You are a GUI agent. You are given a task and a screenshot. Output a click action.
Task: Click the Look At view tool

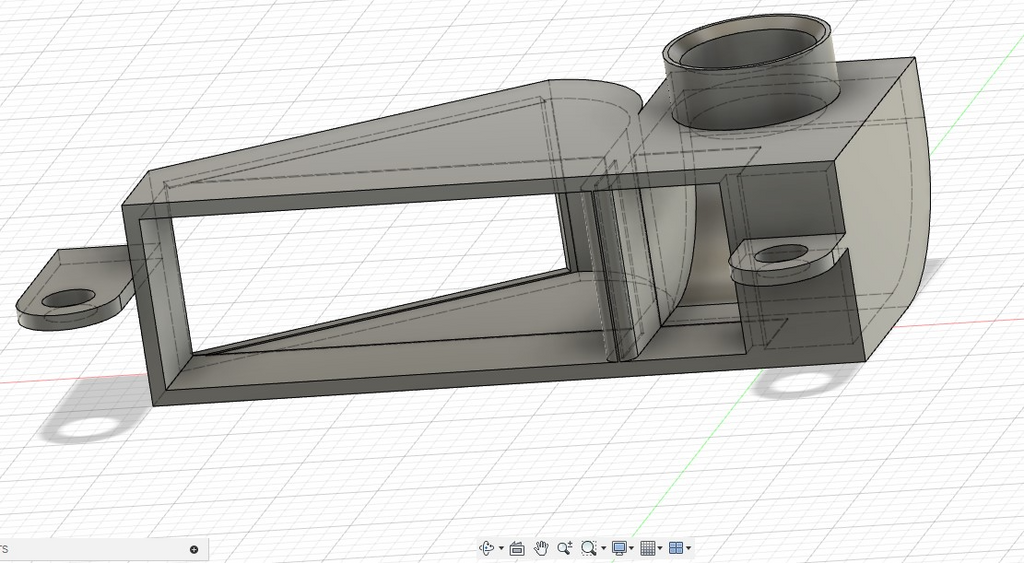tap(517, 548)
